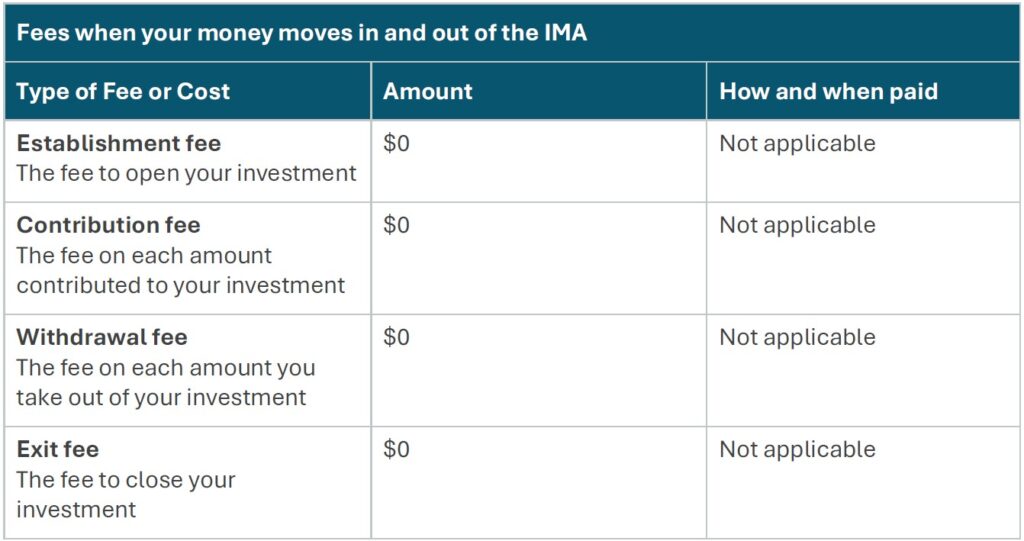Select the Withdrawal fee description text
The image size is (1024, 541).
[165, 382]
